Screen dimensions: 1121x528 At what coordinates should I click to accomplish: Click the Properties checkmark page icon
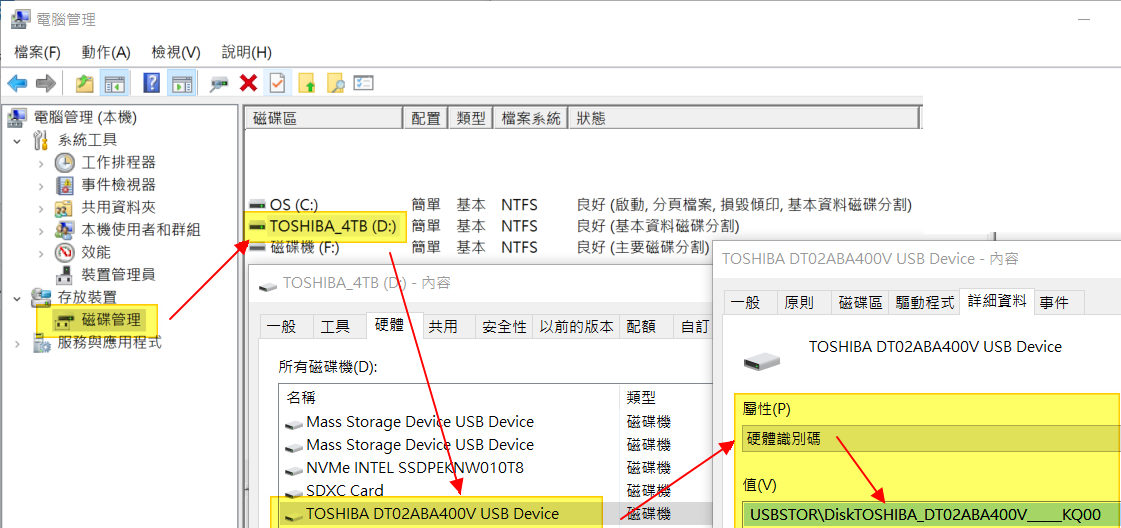point(276,84)
